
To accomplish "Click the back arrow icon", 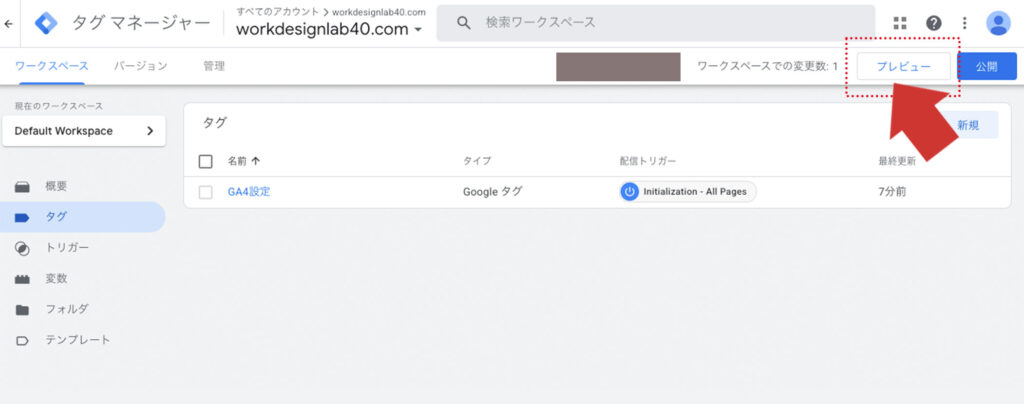I will (x=8, y=23).
